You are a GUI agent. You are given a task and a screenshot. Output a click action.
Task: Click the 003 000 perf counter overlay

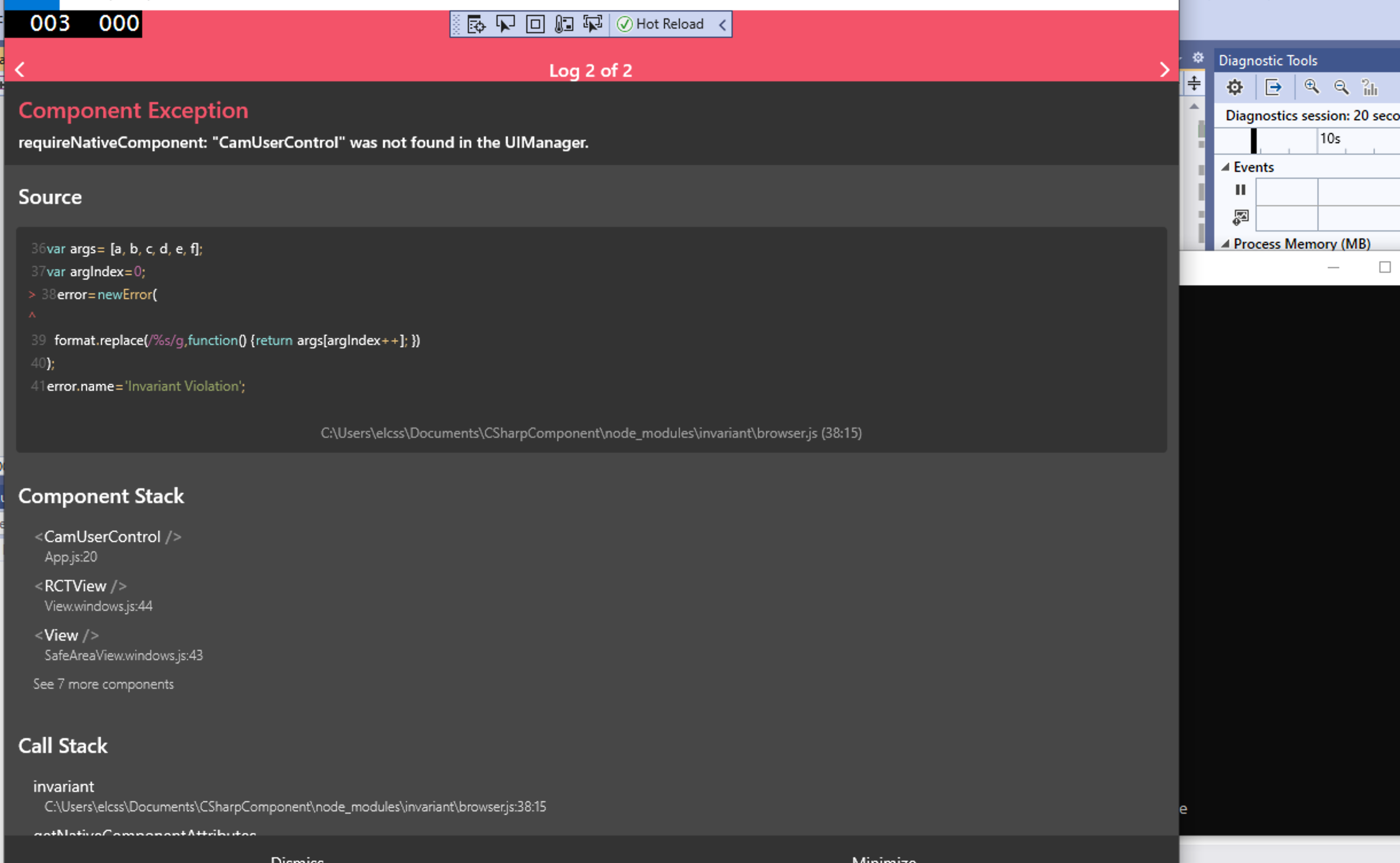click(x=73, y=23)
